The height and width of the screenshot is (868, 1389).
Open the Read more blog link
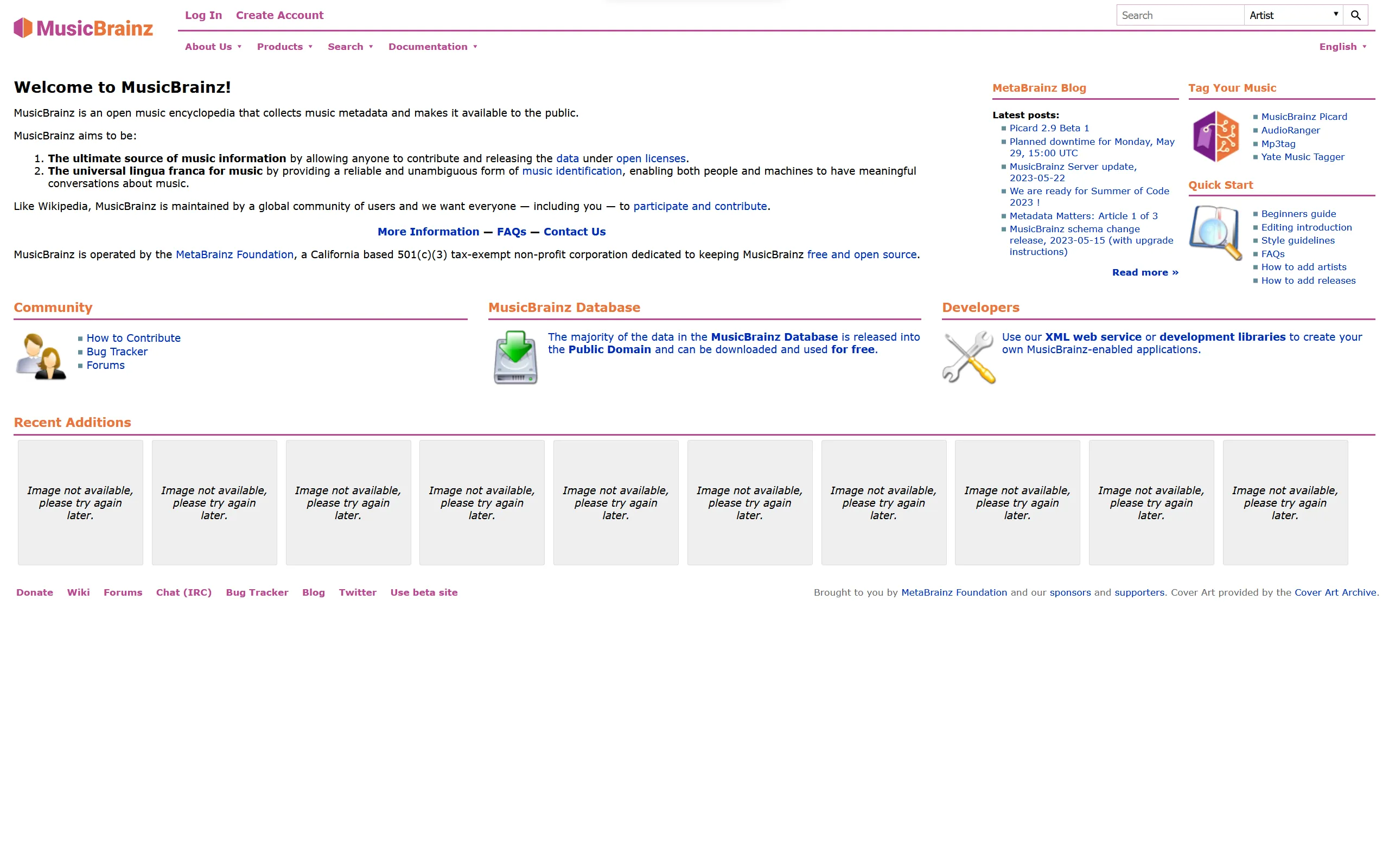pyautogui.click(x=1145, y=273)
